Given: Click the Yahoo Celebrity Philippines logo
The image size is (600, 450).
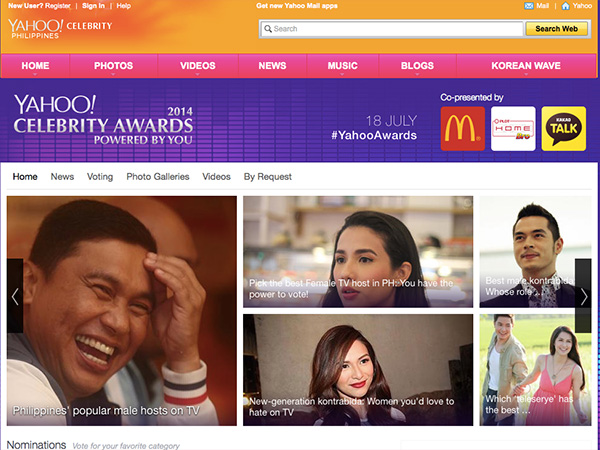Looking at the screenshot, I should pos(59,28).
